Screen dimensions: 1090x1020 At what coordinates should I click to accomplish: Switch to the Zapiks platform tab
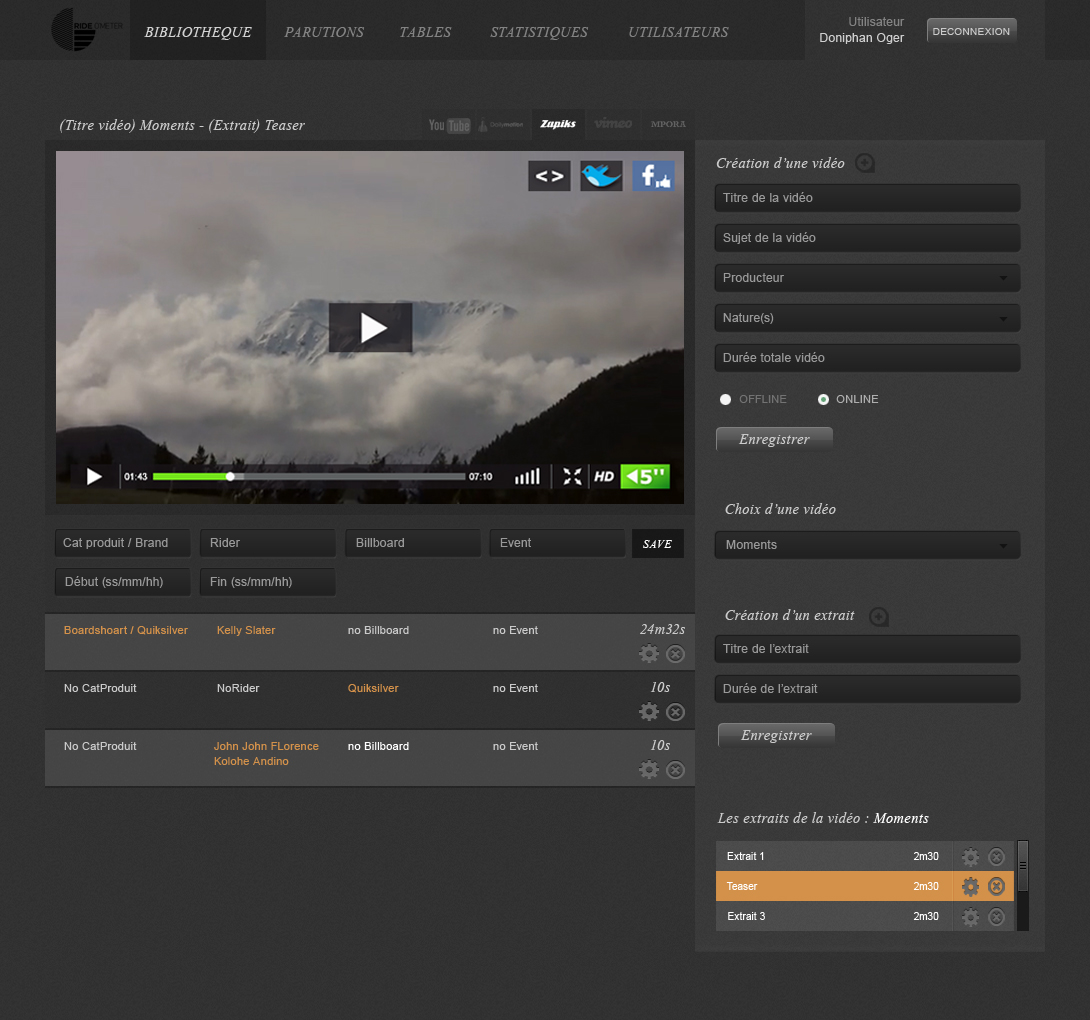pyautogui.click(x=558, y=124)
